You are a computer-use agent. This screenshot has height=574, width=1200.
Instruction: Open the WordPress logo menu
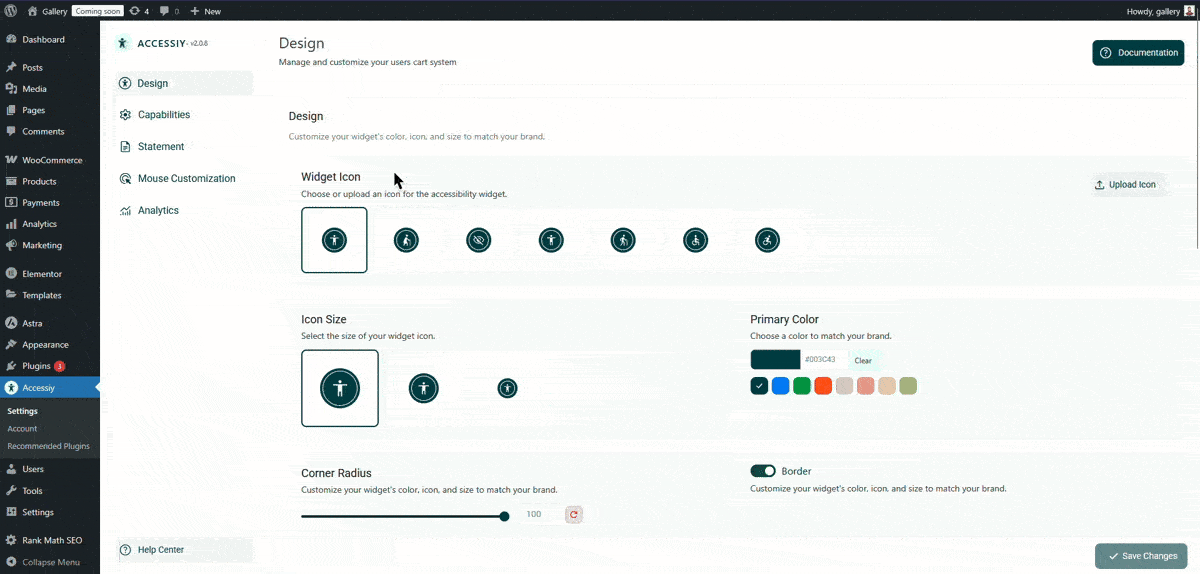coord(10,11)
